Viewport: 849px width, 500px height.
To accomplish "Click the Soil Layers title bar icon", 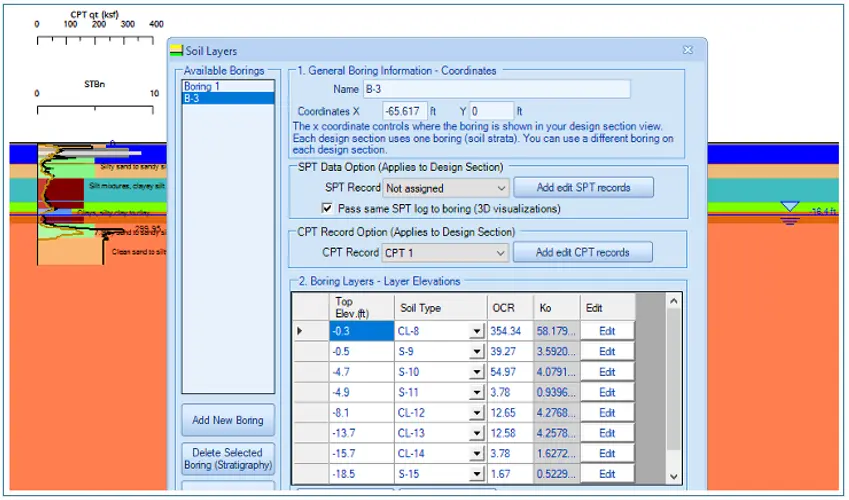I will (177, 50).
